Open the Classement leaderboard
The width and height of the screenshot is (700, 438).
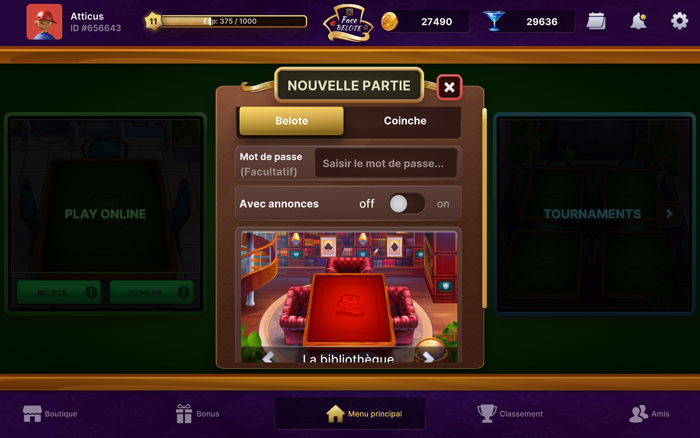[510, 414]
